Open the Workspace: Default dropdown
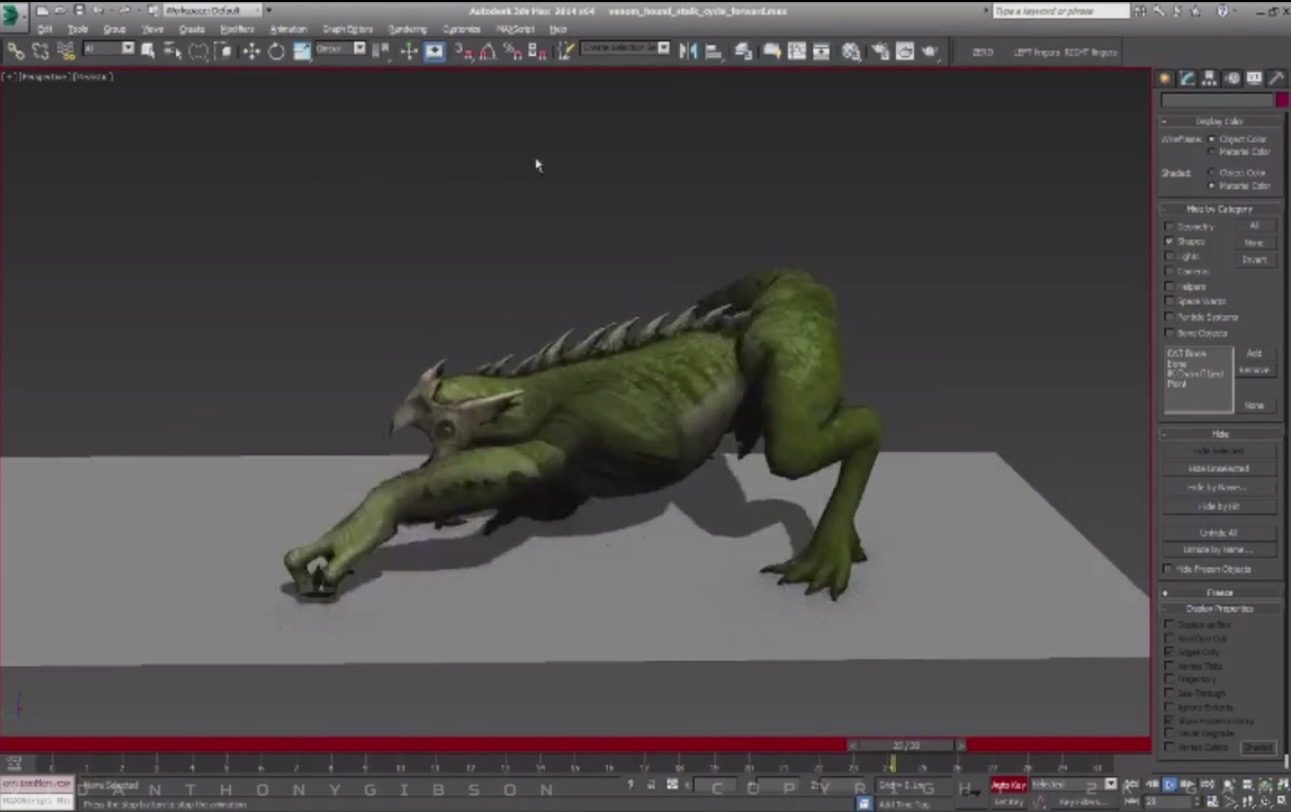 pos(211,10)
